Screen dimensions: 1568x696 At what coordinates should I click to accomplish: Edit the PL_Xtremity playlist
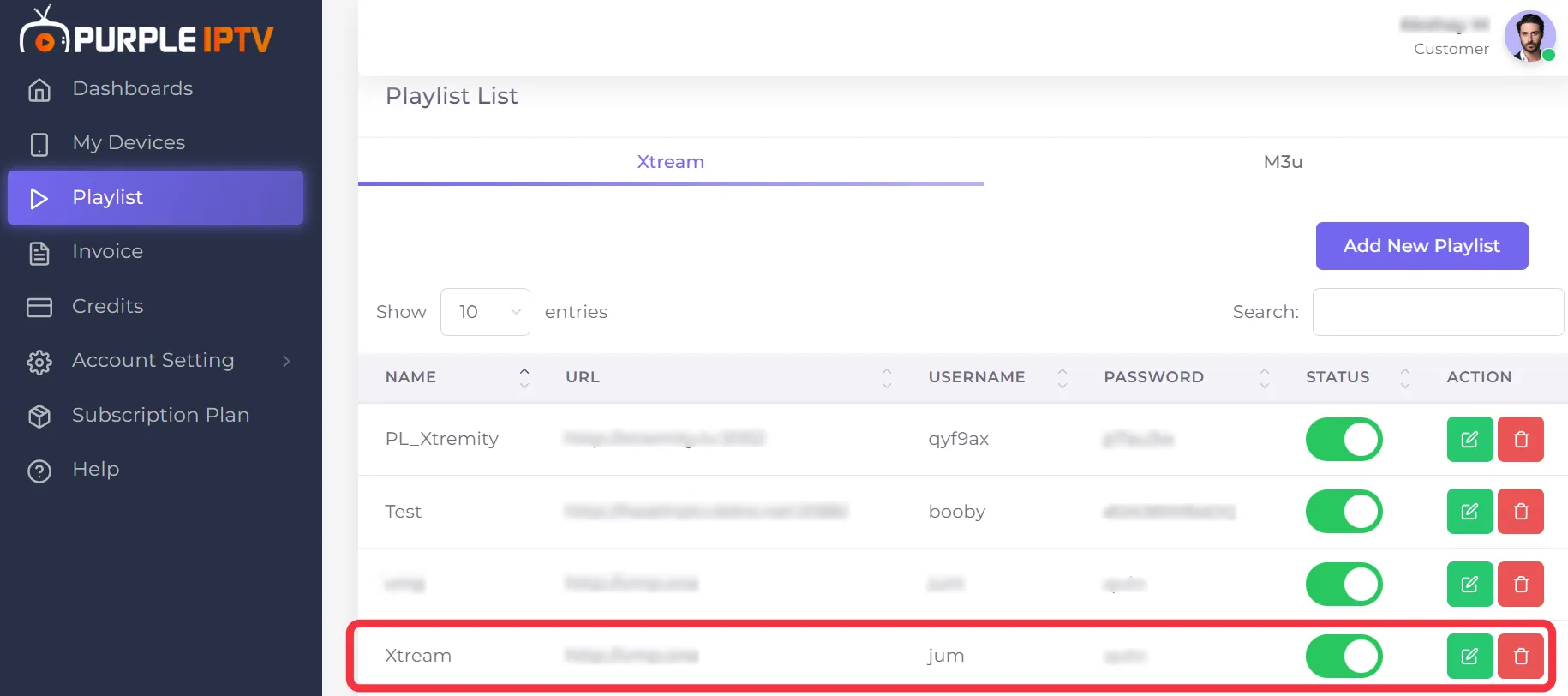coord(1470,440)
